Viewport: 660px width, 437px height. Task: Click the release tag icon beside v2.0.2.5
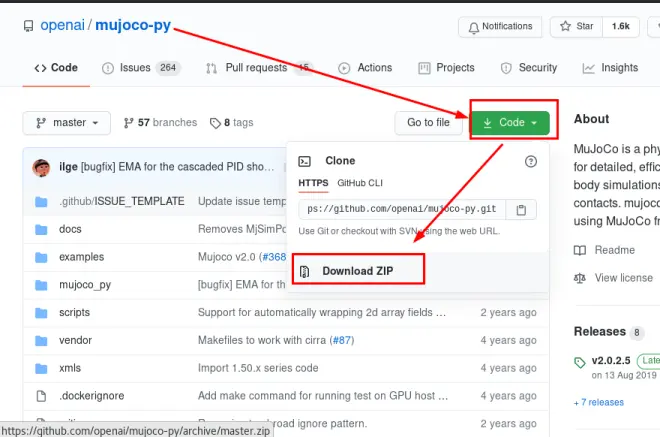(580, 362)
